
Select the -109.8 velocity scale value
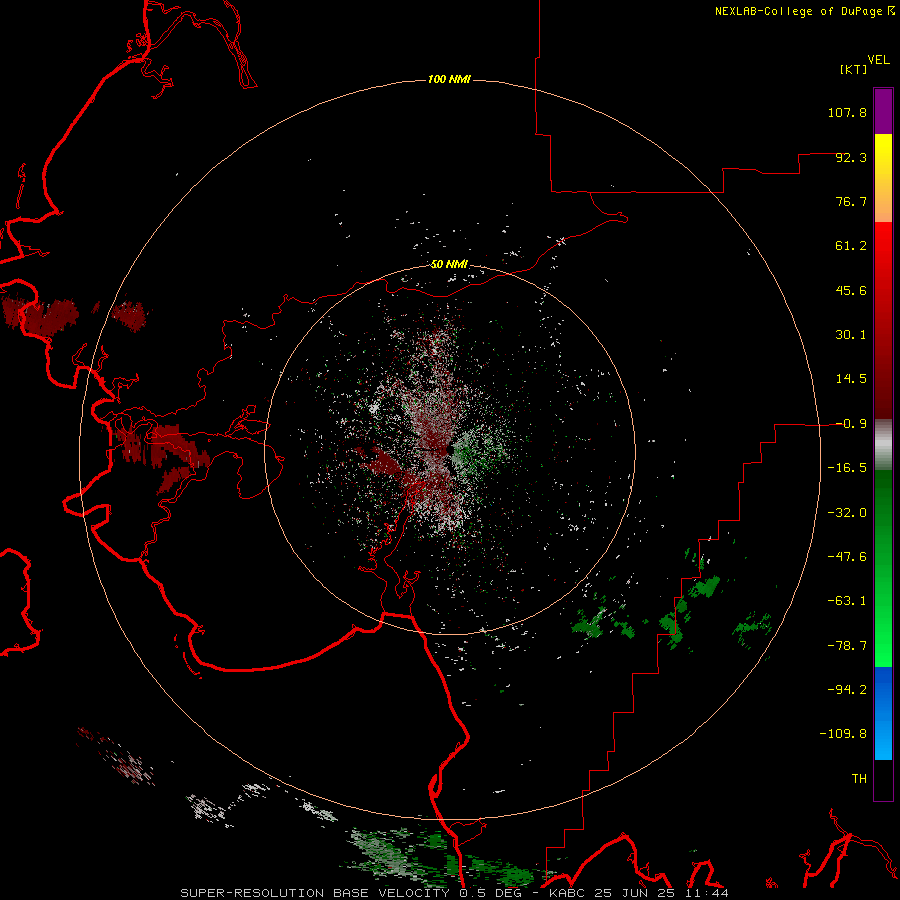[843, 734]
